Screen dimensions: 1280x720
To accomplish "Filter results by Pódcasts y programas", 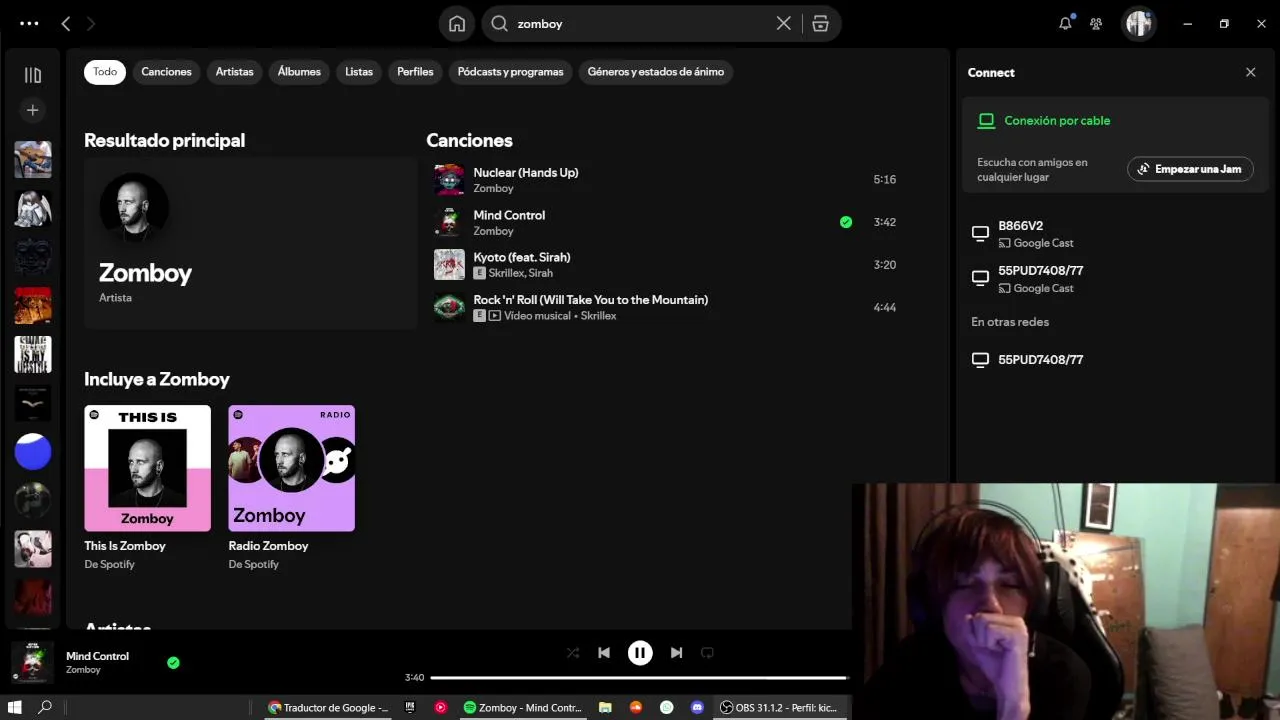I will click(511, 72).
